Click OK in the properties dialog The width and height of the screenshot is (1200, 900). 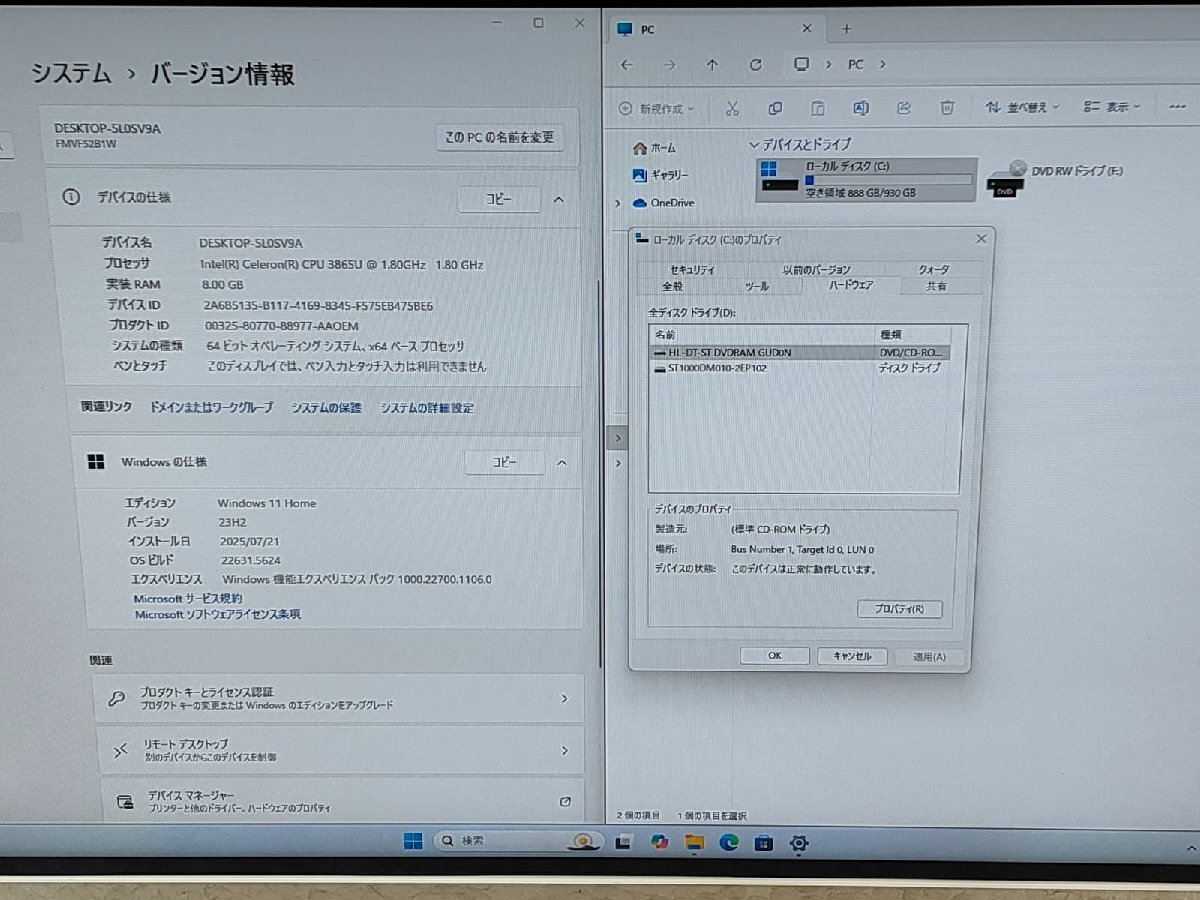pos(774,656)
